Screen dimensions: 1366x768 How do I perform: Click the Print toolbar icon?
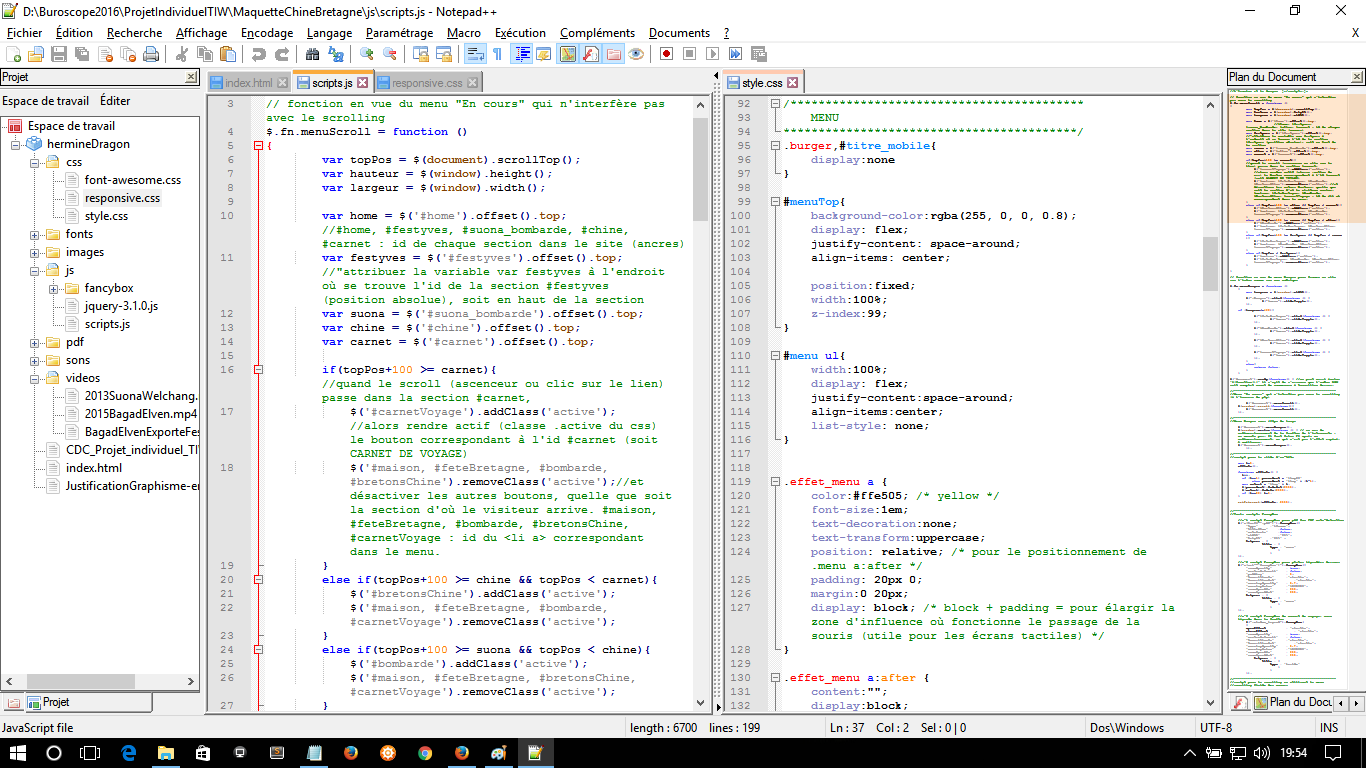point(151,54)
